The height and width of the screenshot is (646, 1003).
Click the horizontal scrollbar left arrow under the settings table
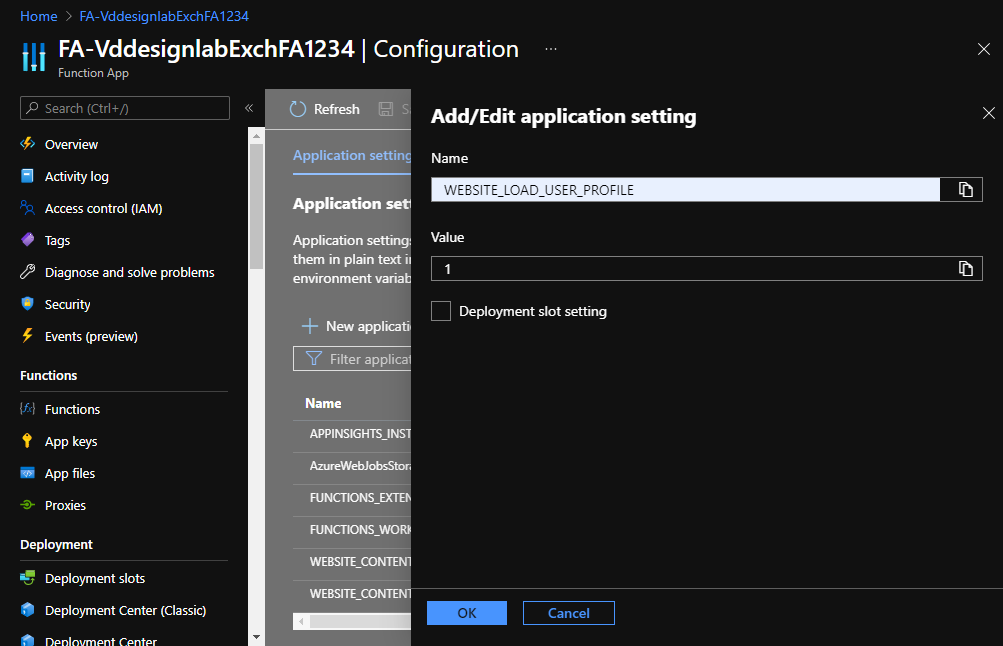click(301, 620)
